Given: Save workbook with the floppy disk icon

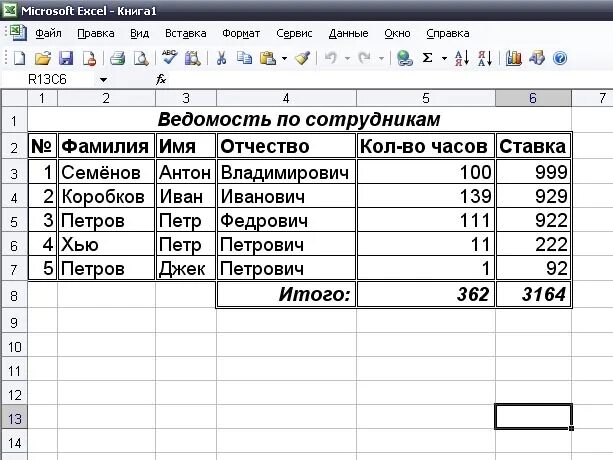Looking at the screenshot, I should [x=66, y=59].
